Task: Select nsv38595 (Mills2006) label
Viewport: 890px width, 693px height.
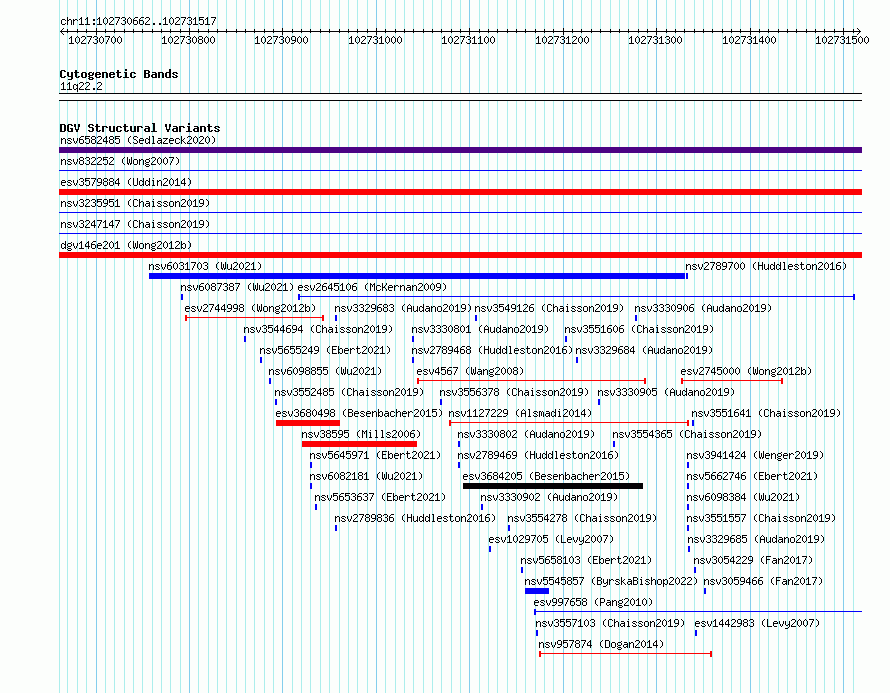Action: 361,434
